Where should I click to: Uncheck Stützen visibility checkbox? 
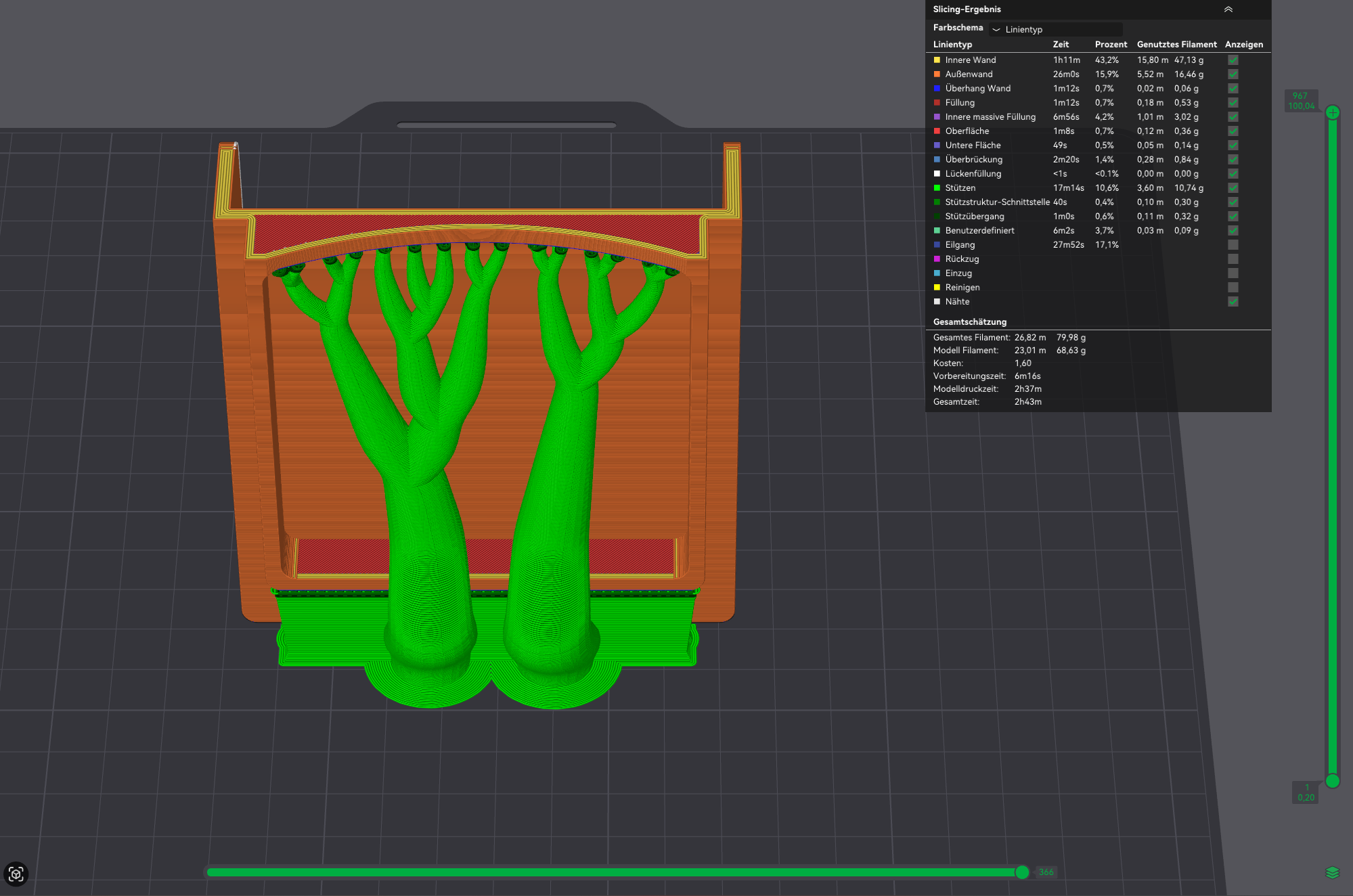point(1233,188)
